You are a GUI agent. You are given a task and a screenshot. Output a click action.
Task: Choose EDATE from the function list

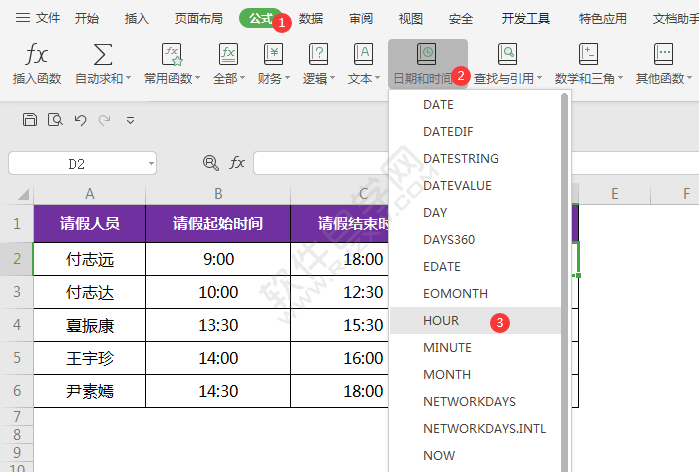coord(475,267)
